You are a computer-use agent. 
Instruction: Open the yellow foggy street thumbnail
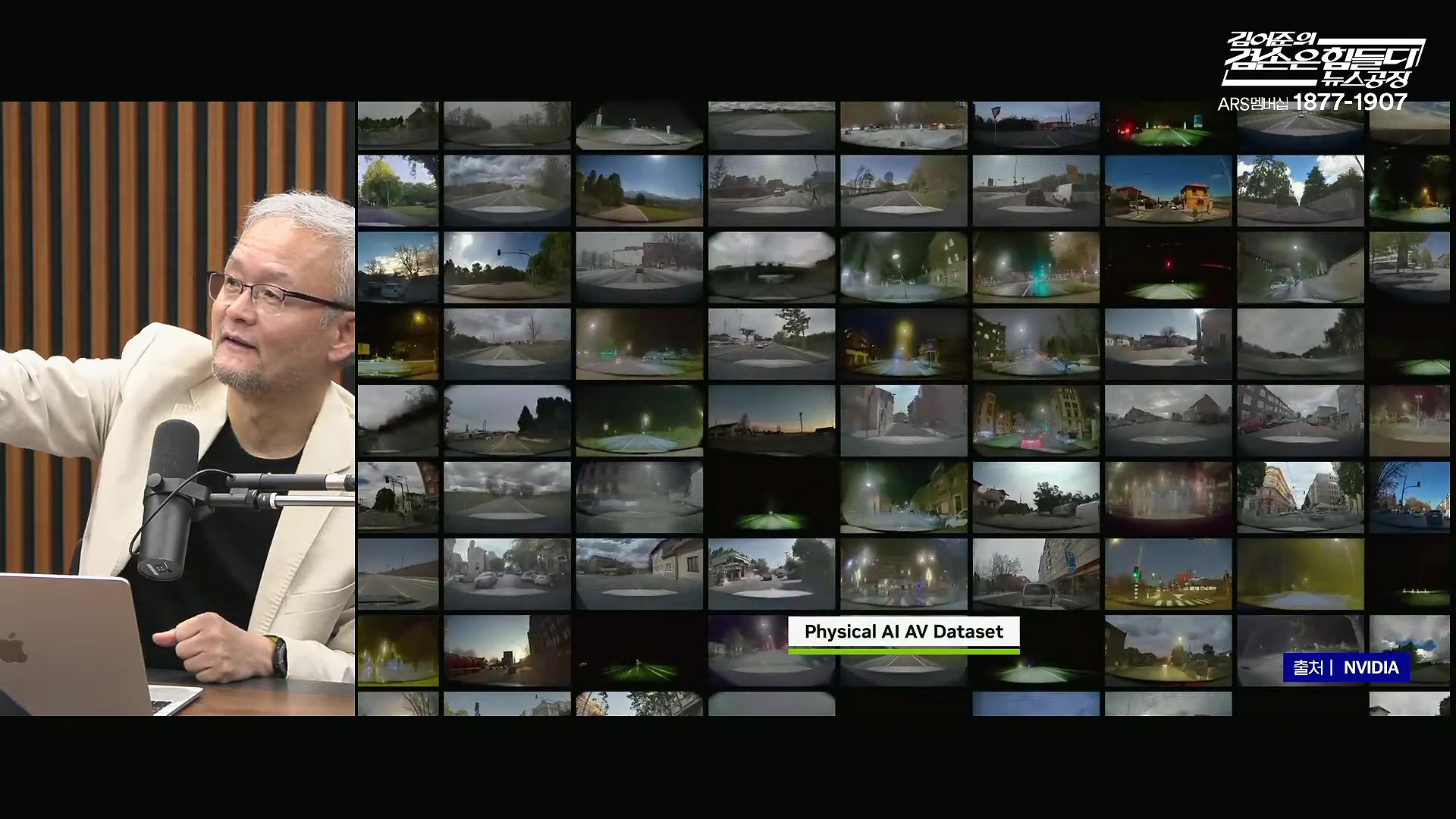[1300, 574]
